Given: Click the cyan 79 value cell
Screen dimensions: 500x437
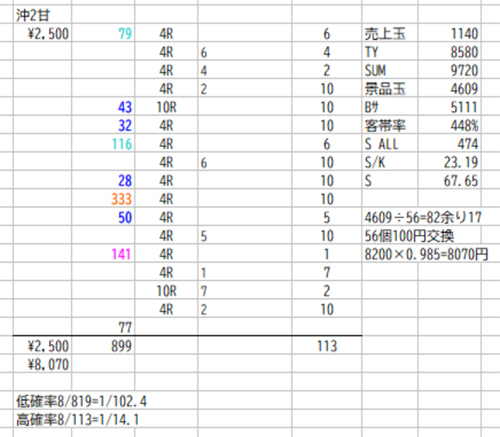Looking at the screenshot, I should tap(125, 34).
